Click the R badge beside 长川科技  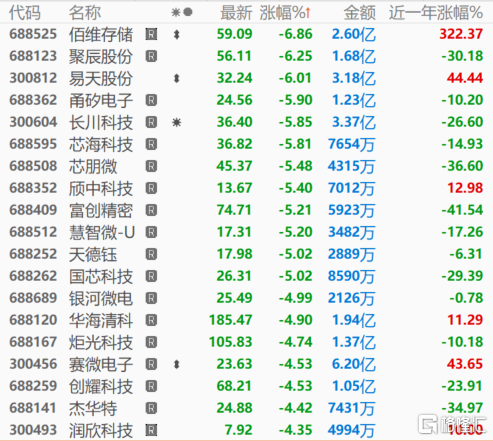point(151,122)
